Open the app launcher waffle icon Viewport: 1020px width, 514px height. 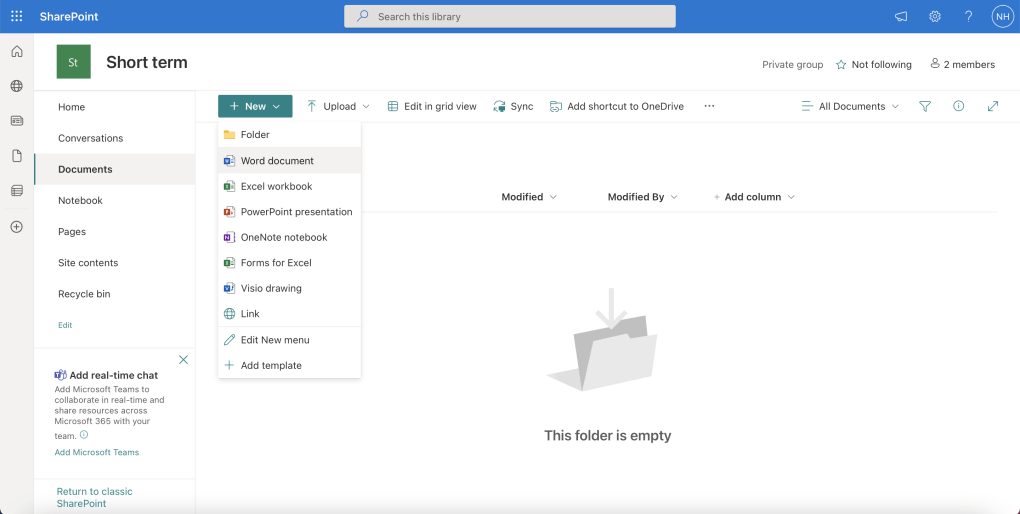(x=17, y=16)
